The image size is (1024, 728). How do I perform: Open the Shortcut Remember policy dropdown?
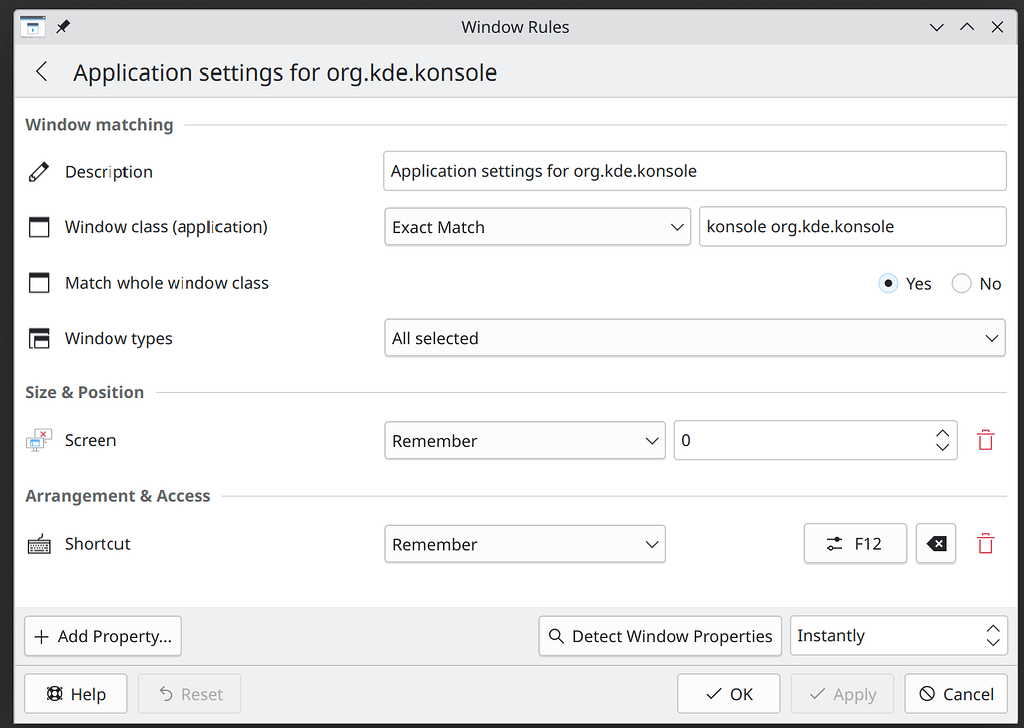tap(525, 545)
